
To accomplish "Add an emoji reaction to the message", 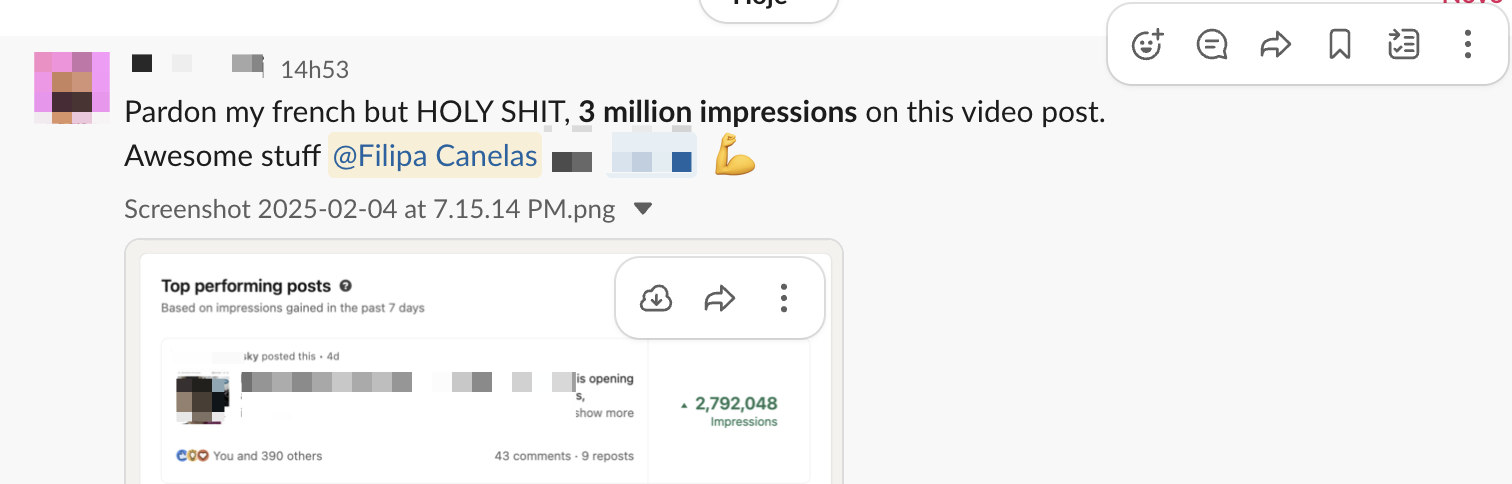I will pyautogui.click(x=1147, y=45).
